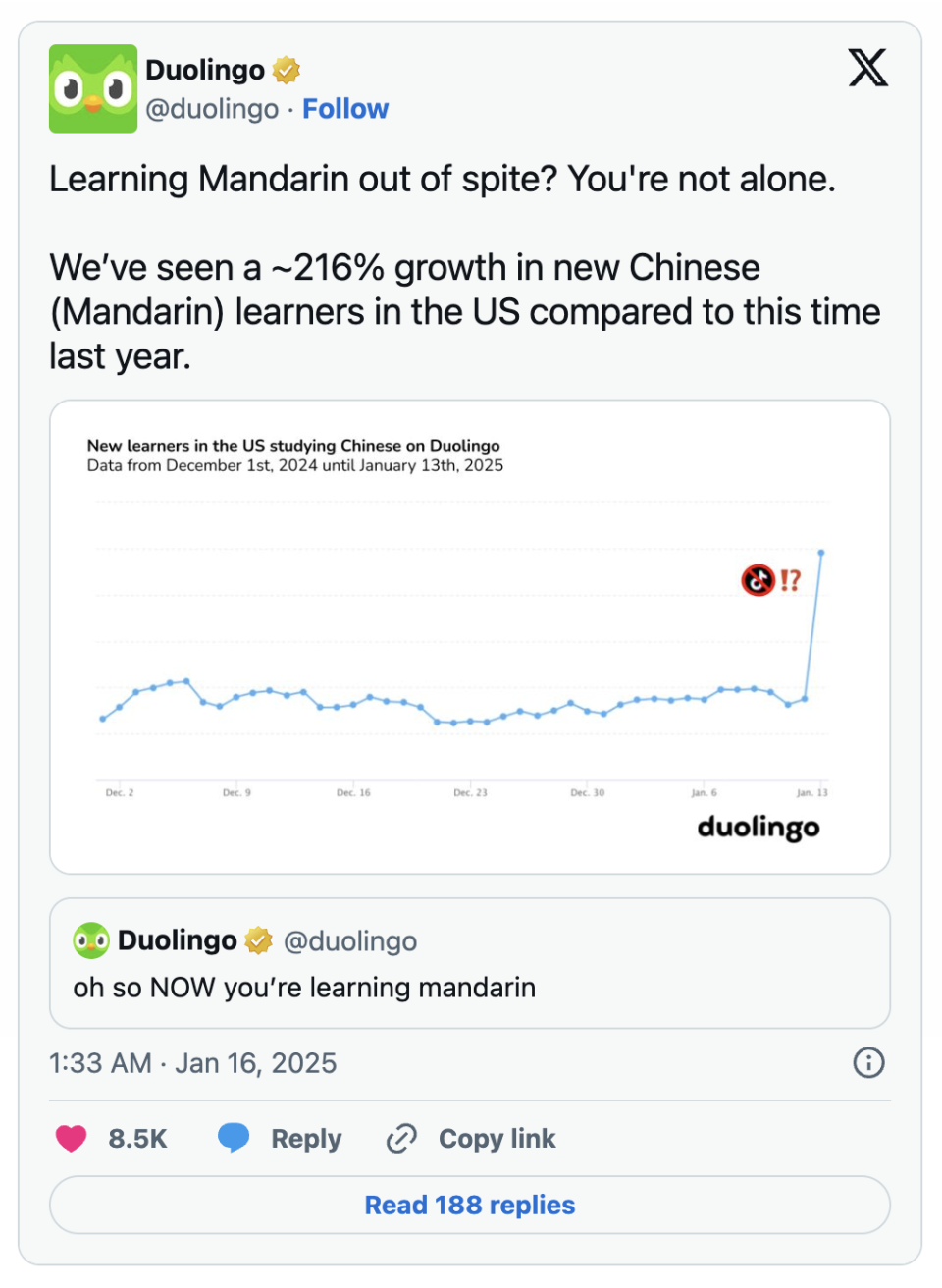
Task: Read 188 replies
Action: click(x=470, y=1205)
